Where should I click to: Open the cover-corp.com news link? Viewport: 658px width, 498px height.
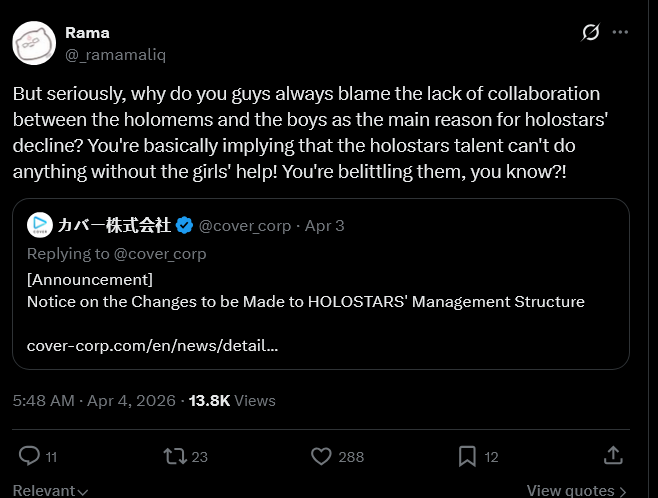tap(152, 346)
